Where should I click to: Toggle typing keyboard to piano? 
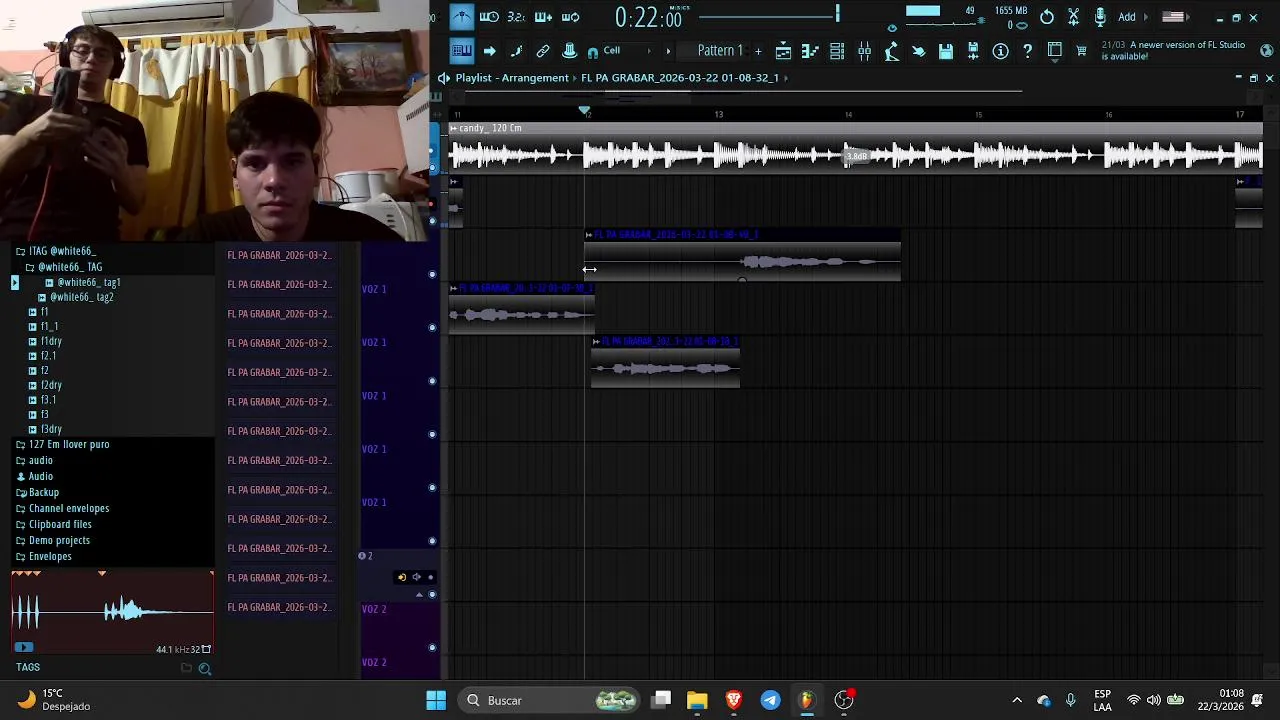point(461,51)
